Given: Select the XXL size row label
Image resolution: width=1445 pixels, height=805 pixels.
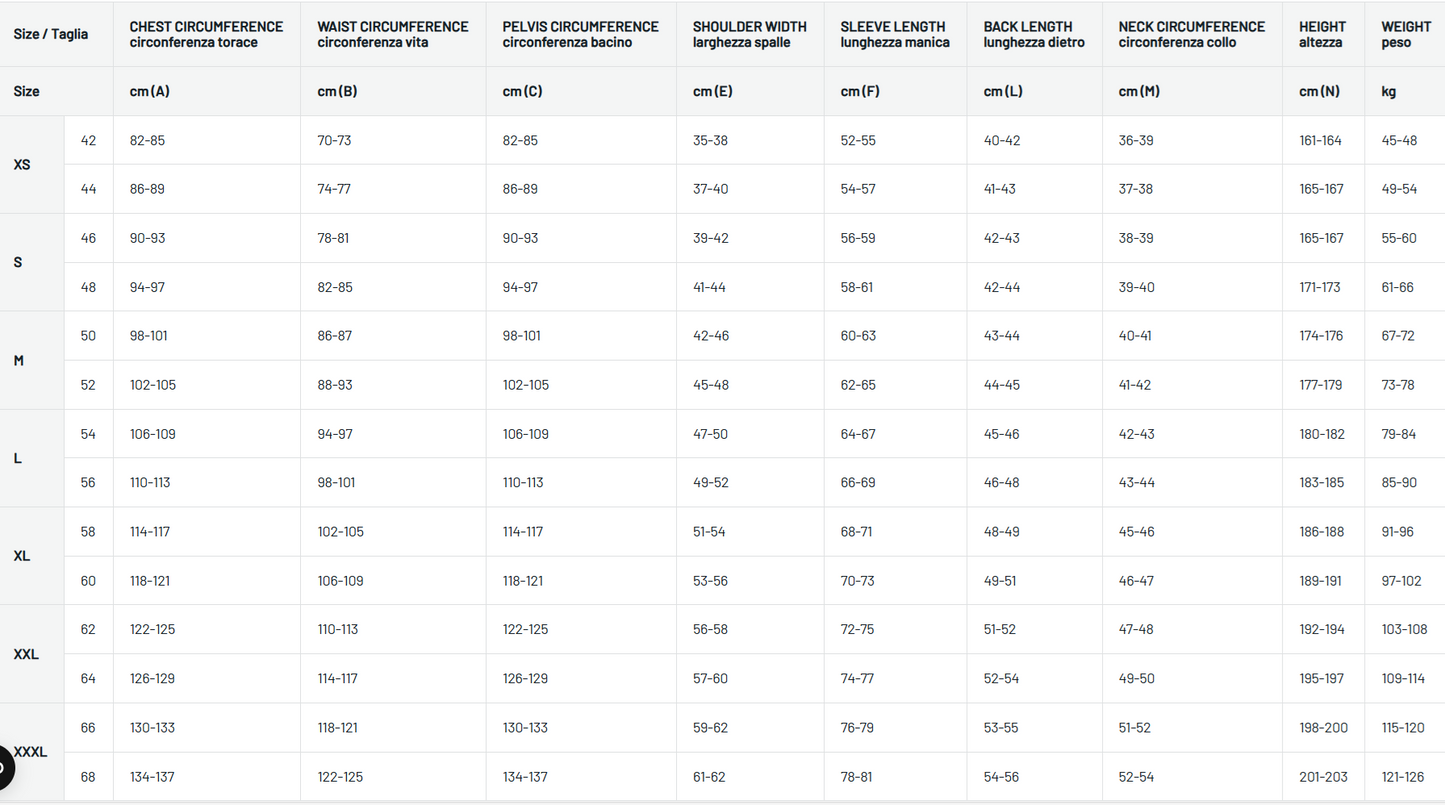Looking at the screenshot, I should (26, 655).
